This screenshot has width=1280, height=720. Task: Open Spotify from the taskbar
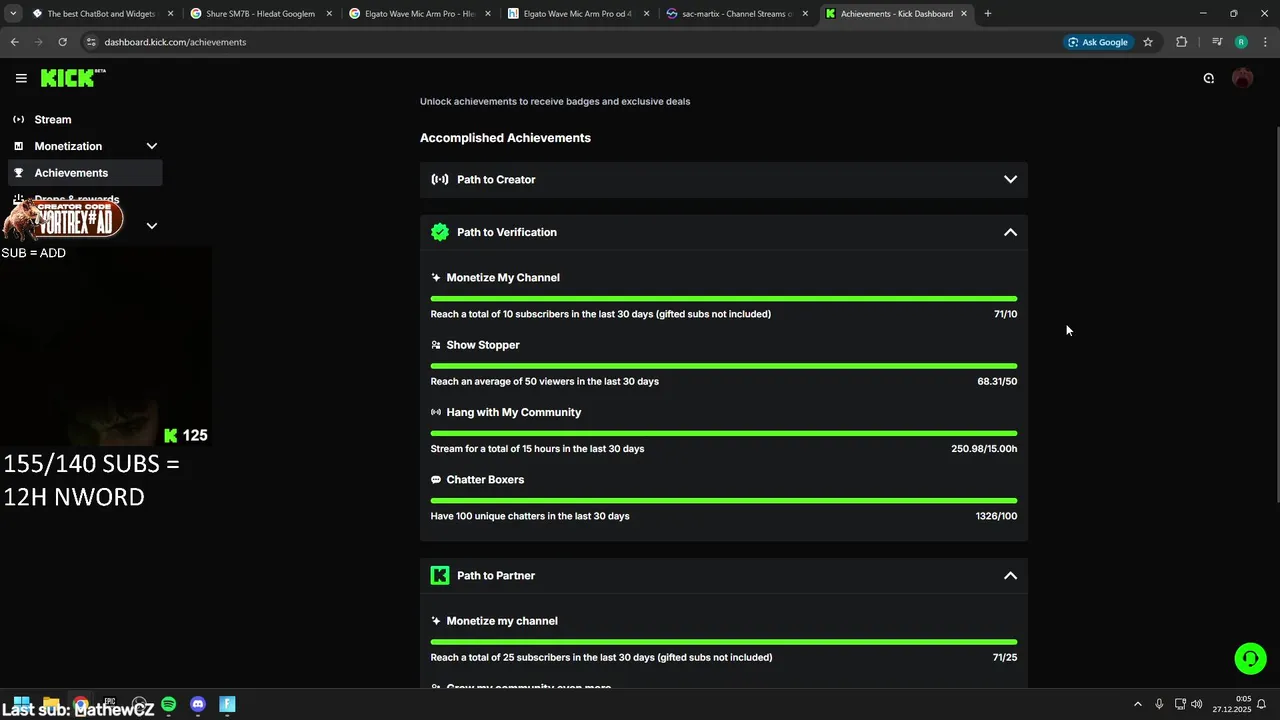tap(169, 705)
